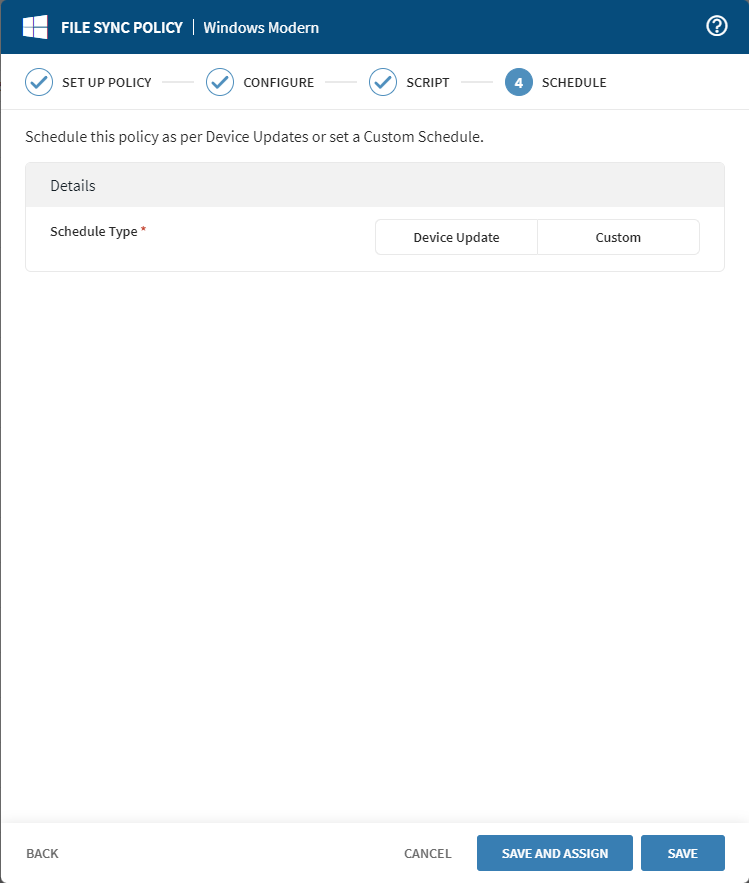The height and width of the screenshot is (883, 749).
Task: Click the BACK button
Action: [x=42, y=853]
